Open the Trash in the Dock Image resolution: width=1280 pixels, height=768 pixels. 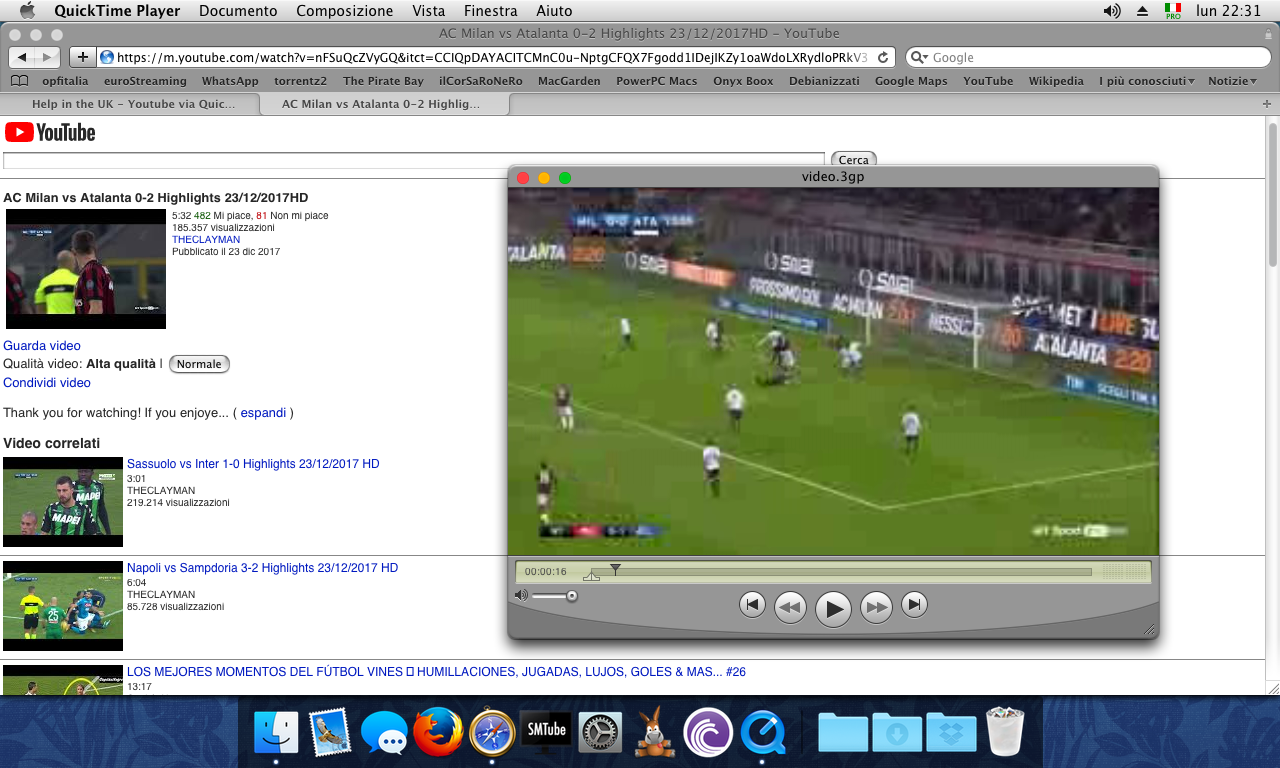click(x=1005, y=732)
